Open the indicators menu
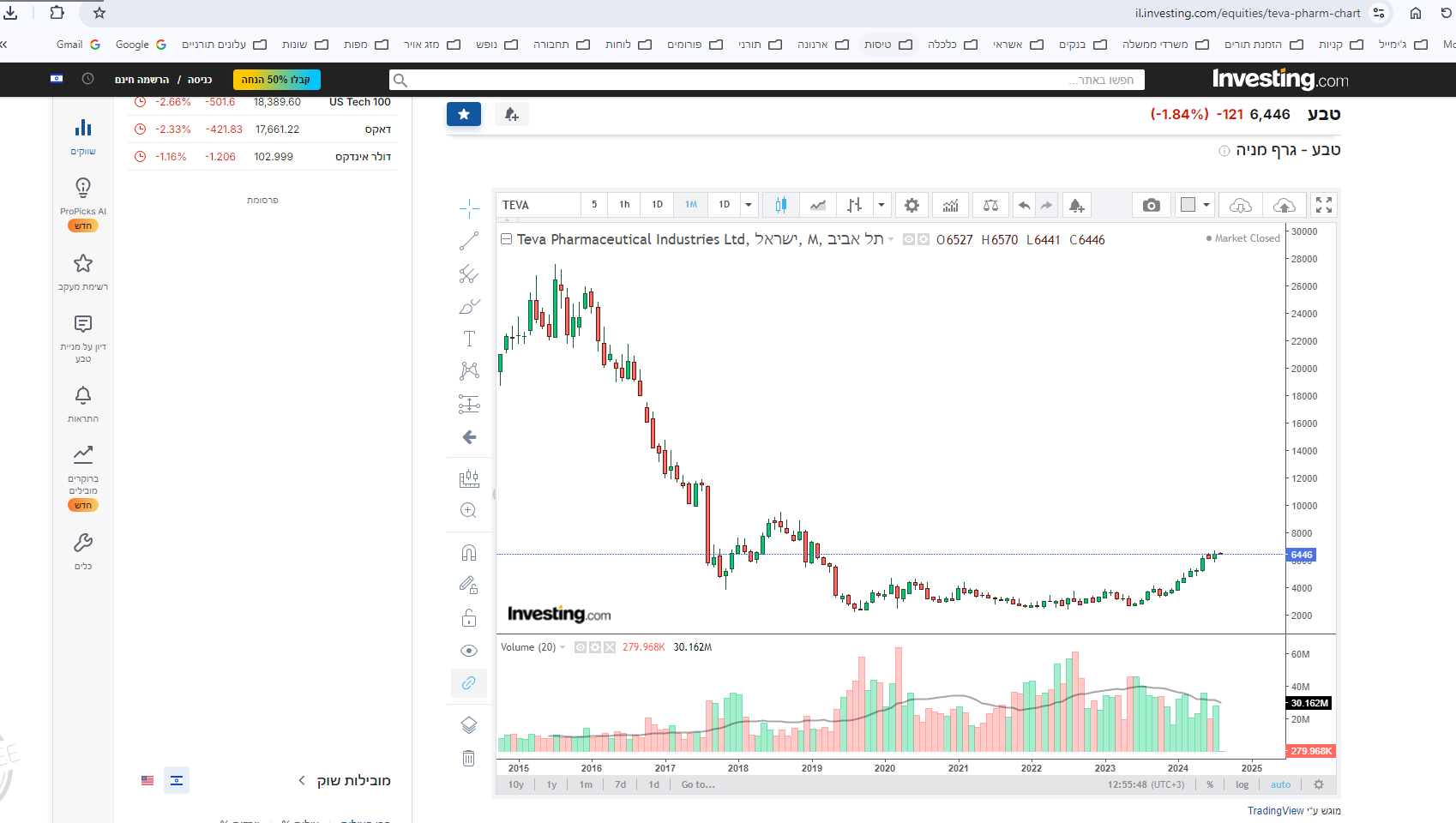The image size is (1456, 823). (951, 205)
